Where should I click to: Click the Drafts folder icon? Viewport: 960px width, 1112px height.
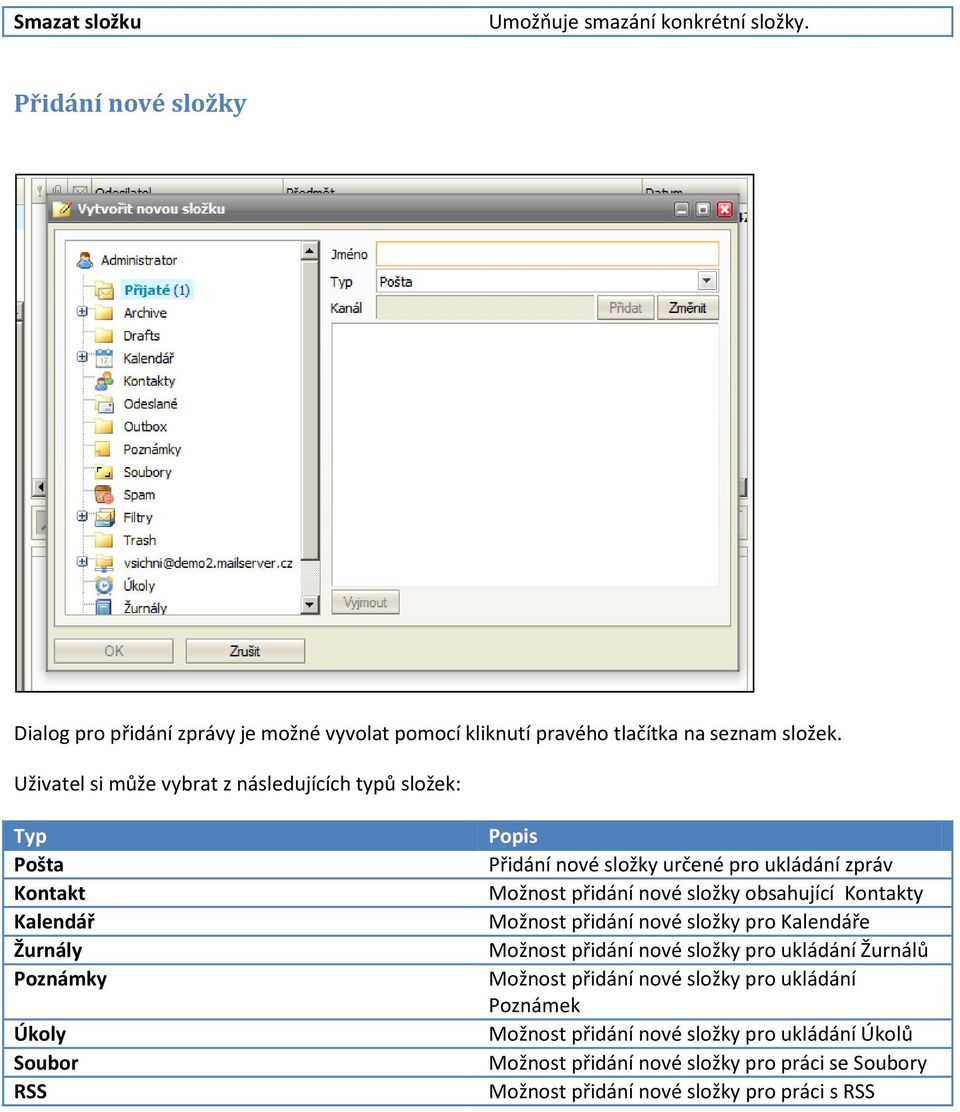(104, 335)
